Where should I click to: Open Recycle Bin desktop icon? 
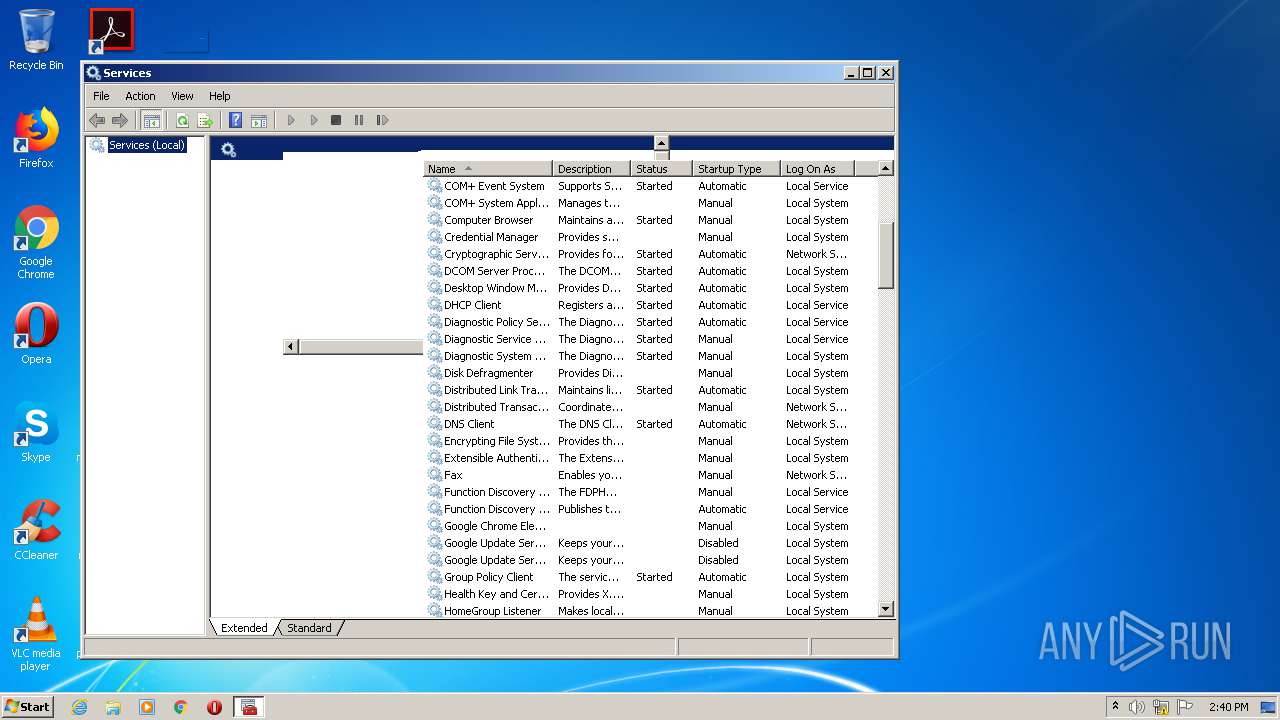[x=36, y=40]
